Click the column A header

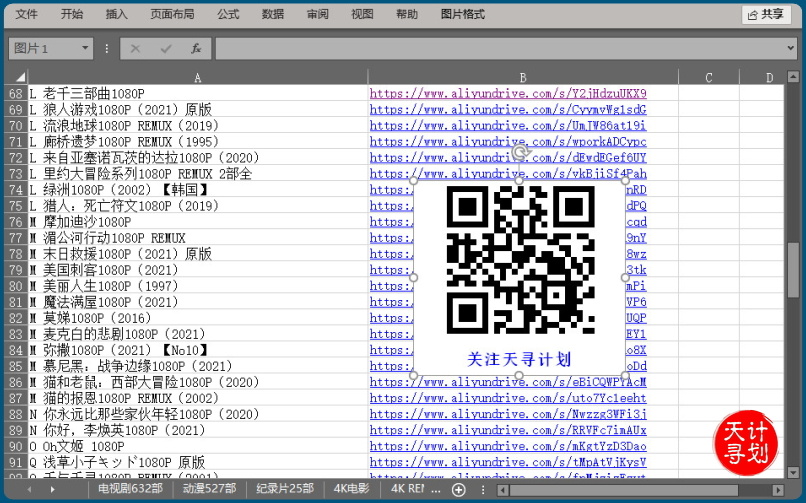(x=197, y=77)
